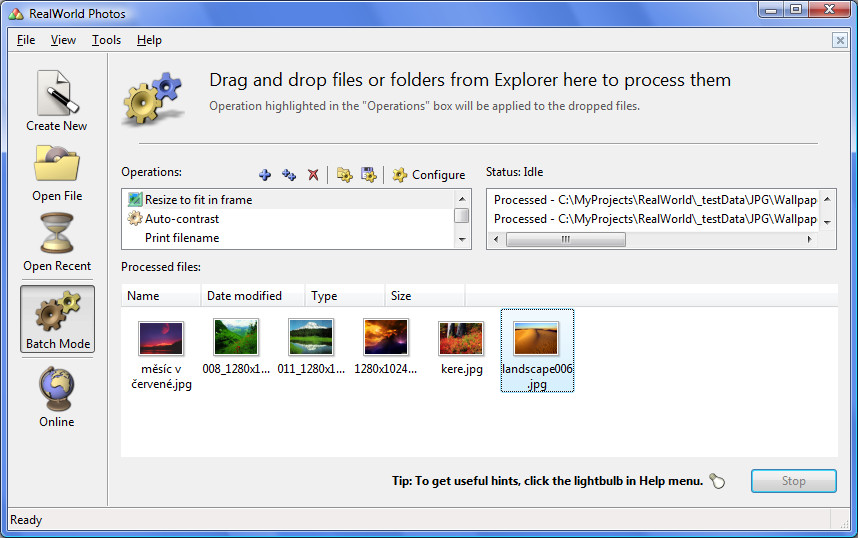Add a new operation with the blue plus icon
The height and width of the screenshot is (538, 858).
pyautogui.click(x=265, y=175)
